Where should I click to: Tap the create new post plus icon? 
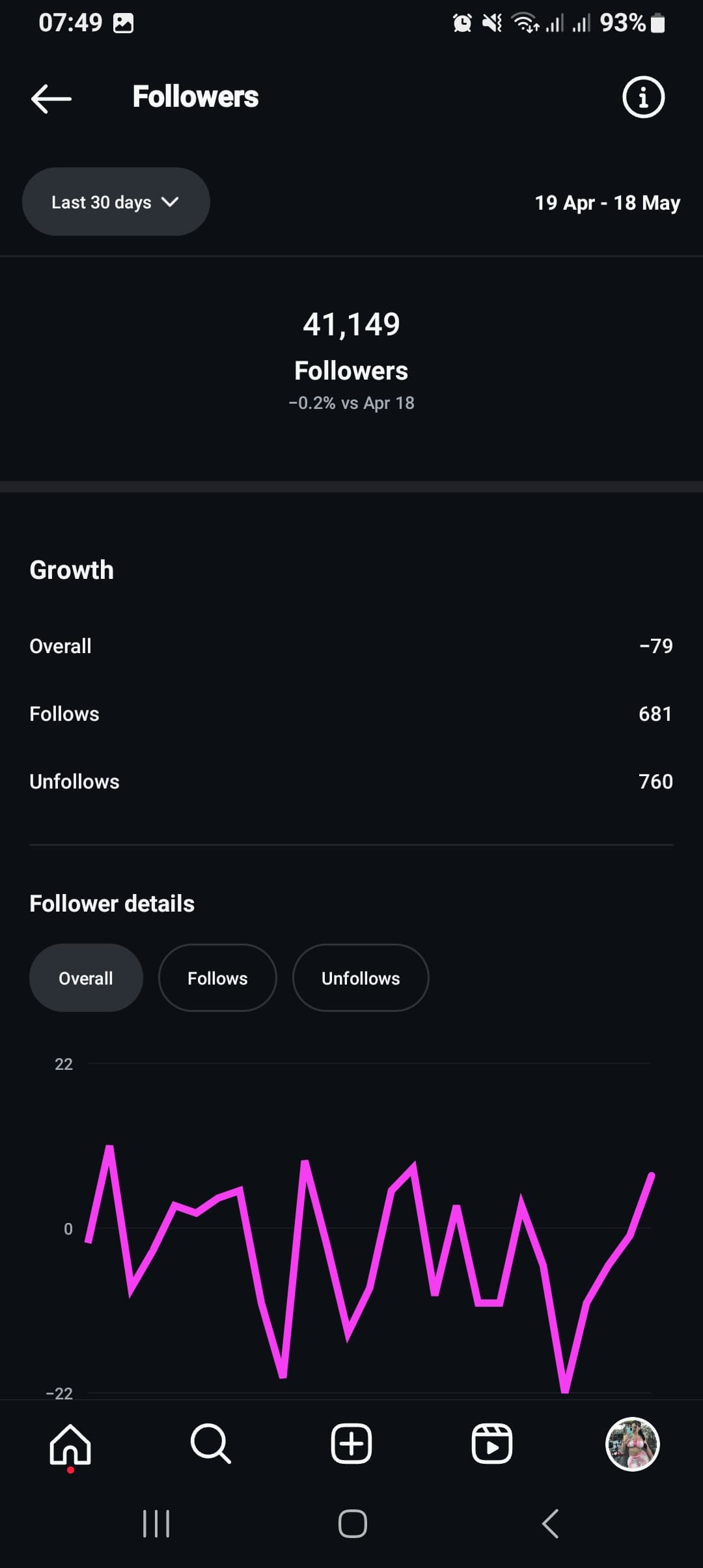click(x=351, y=1444)
